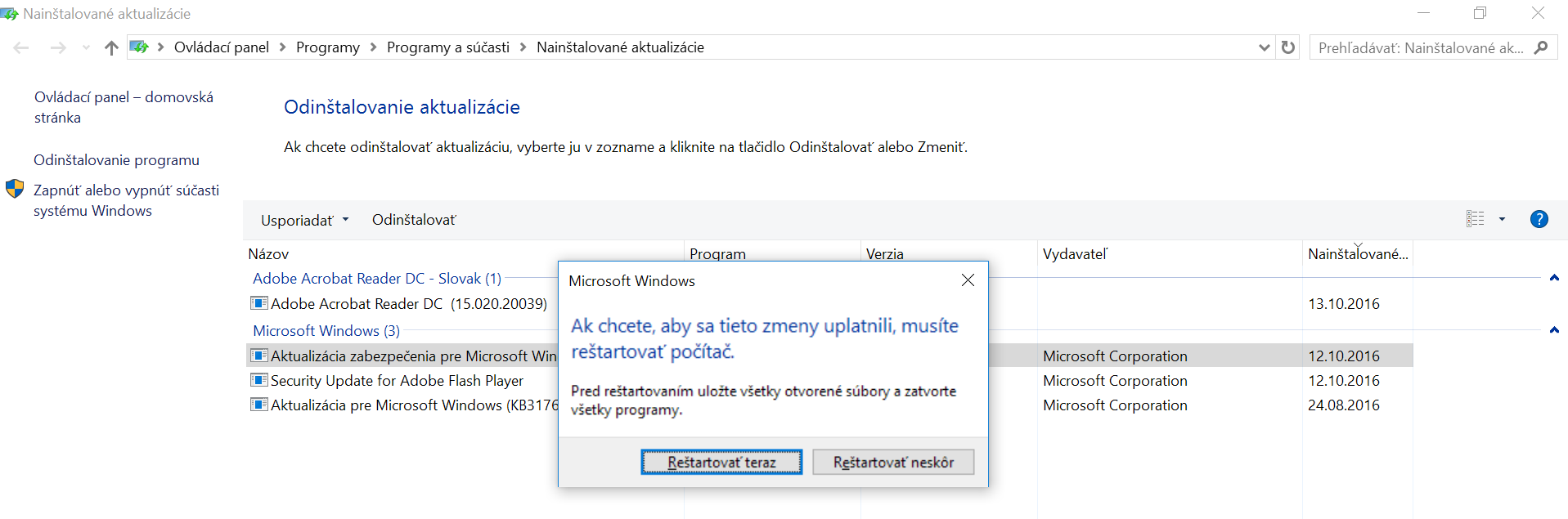Click the forward navigation arrow
1568x519 pixels.
click(x=58, y=47)
